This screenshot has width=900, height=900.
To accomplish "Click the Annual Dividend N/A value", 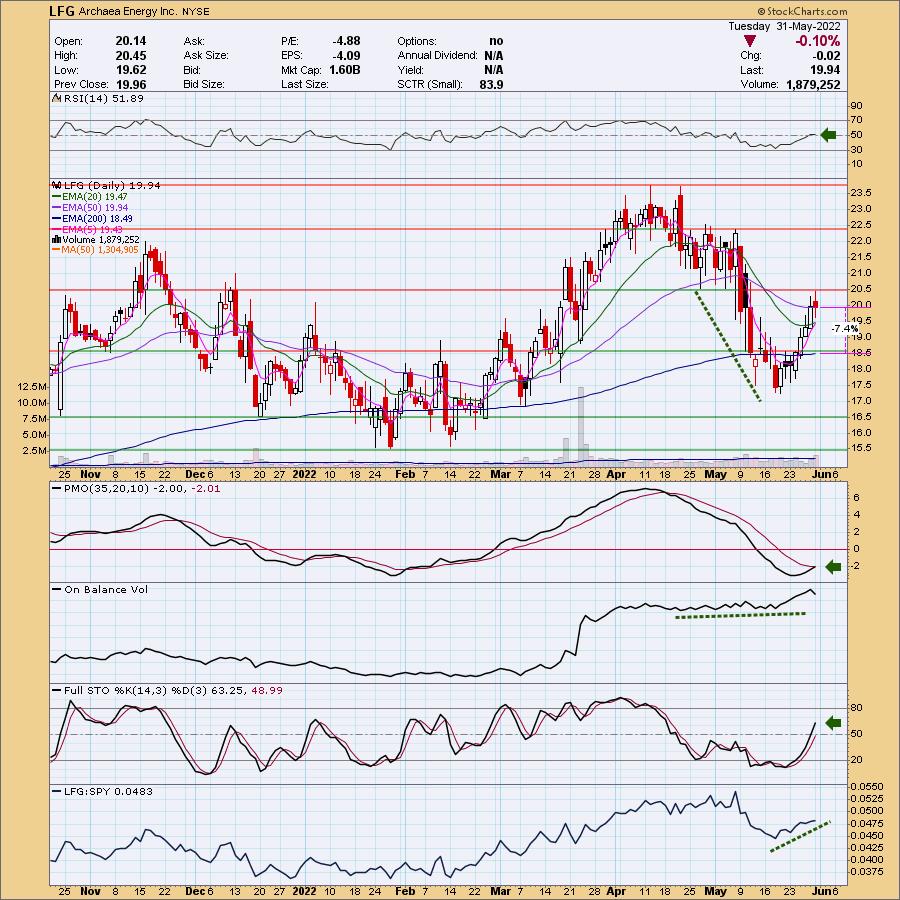I will 494,55.
